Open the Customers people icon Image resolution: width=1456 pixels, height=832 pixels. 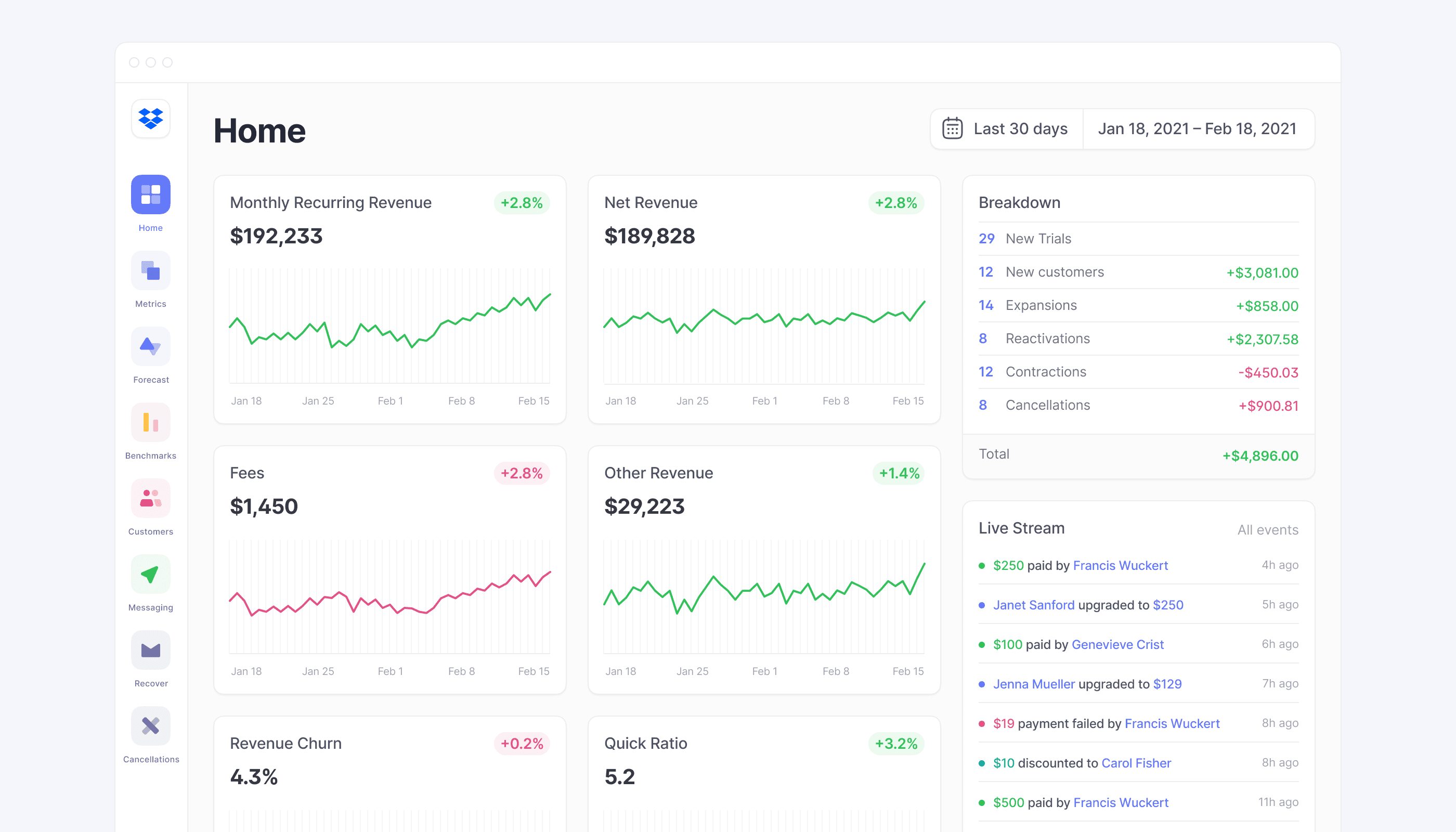(151, 498)
